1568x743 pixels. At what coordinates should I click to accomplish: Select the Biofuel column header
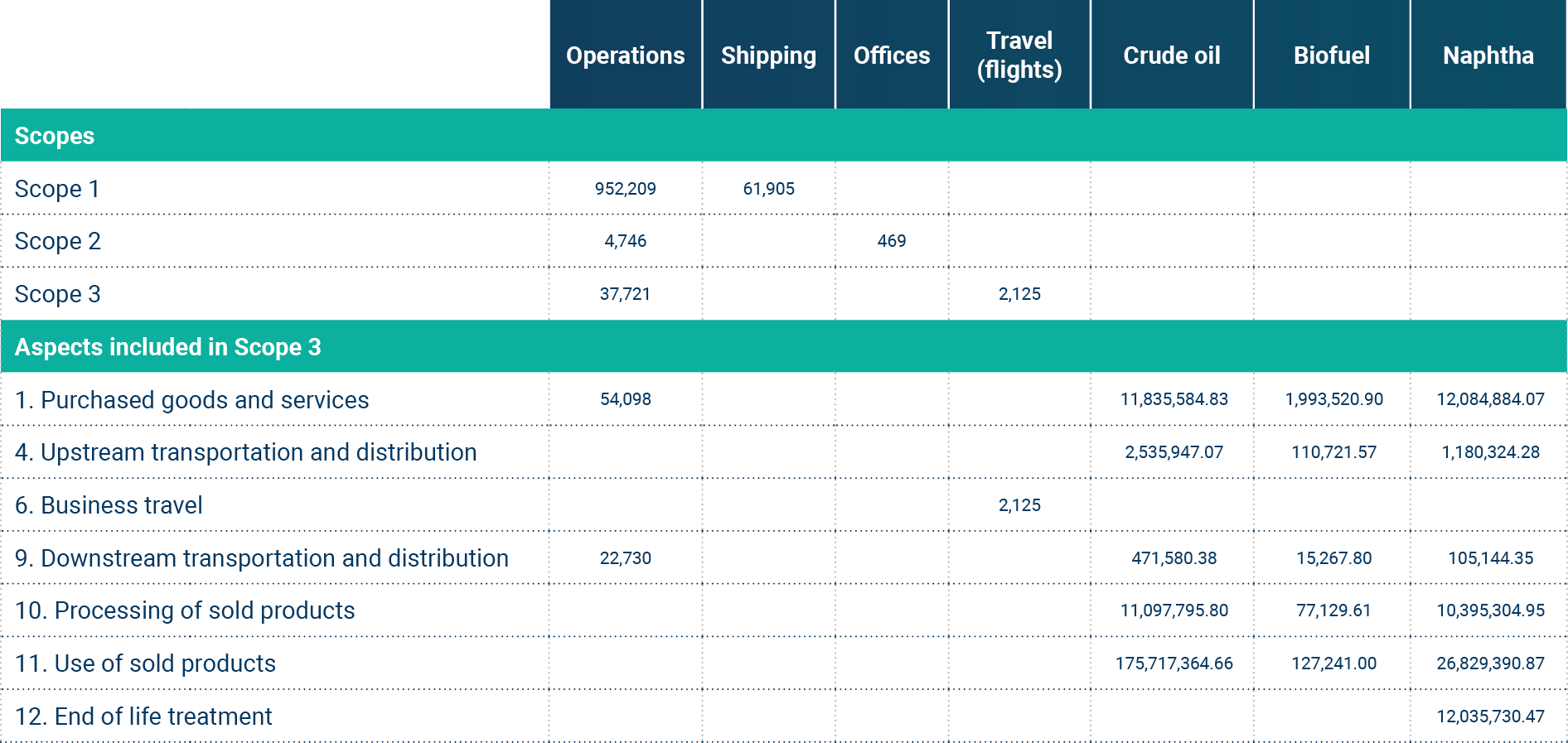(1331, 55)
